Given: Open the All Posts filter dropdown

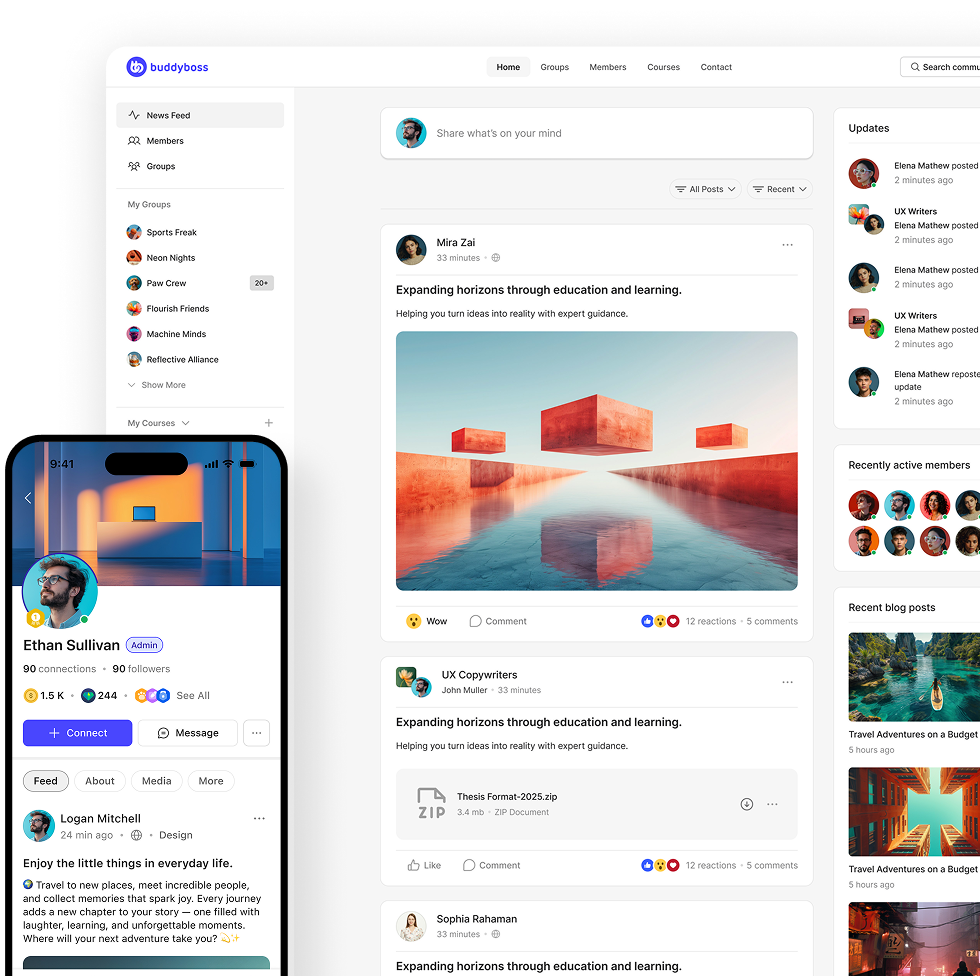Looking at the screenshot, I should [706, 189].
